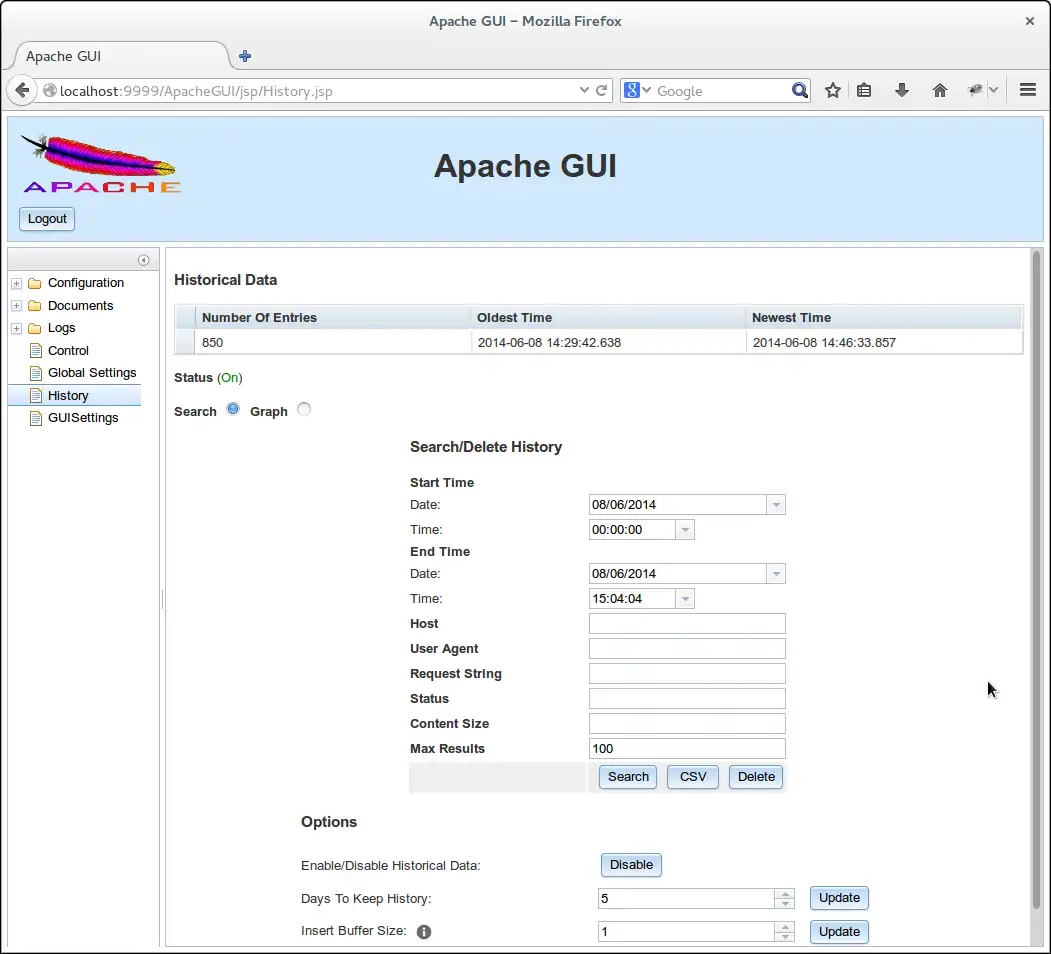The width and height of the screenshot is (1051, 954).
Task: Click the globe site identity icon
Action: pos(50,91)
